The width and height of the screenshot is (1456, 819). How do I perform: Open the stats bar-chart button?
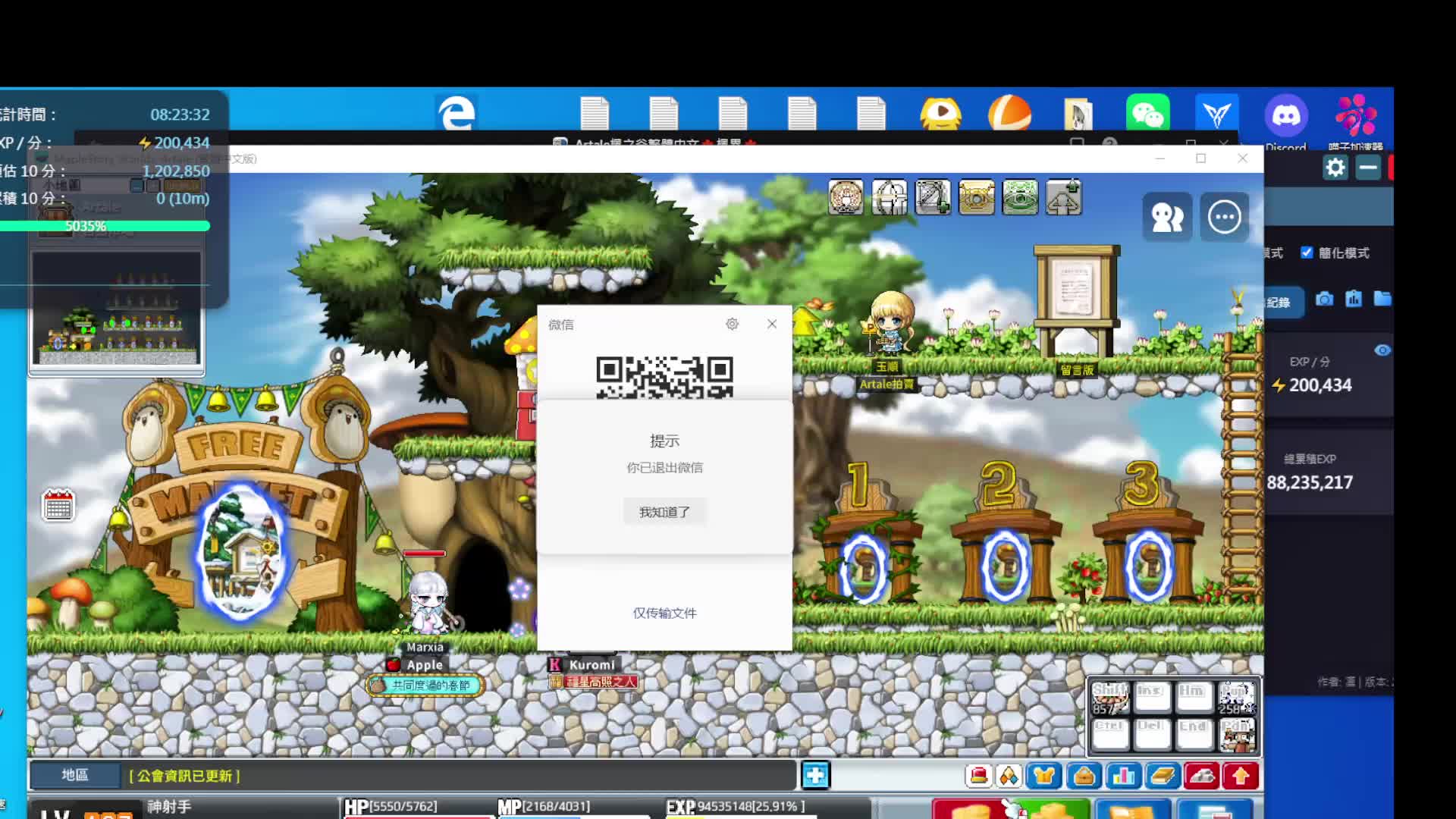click(x=1123, y=776)
